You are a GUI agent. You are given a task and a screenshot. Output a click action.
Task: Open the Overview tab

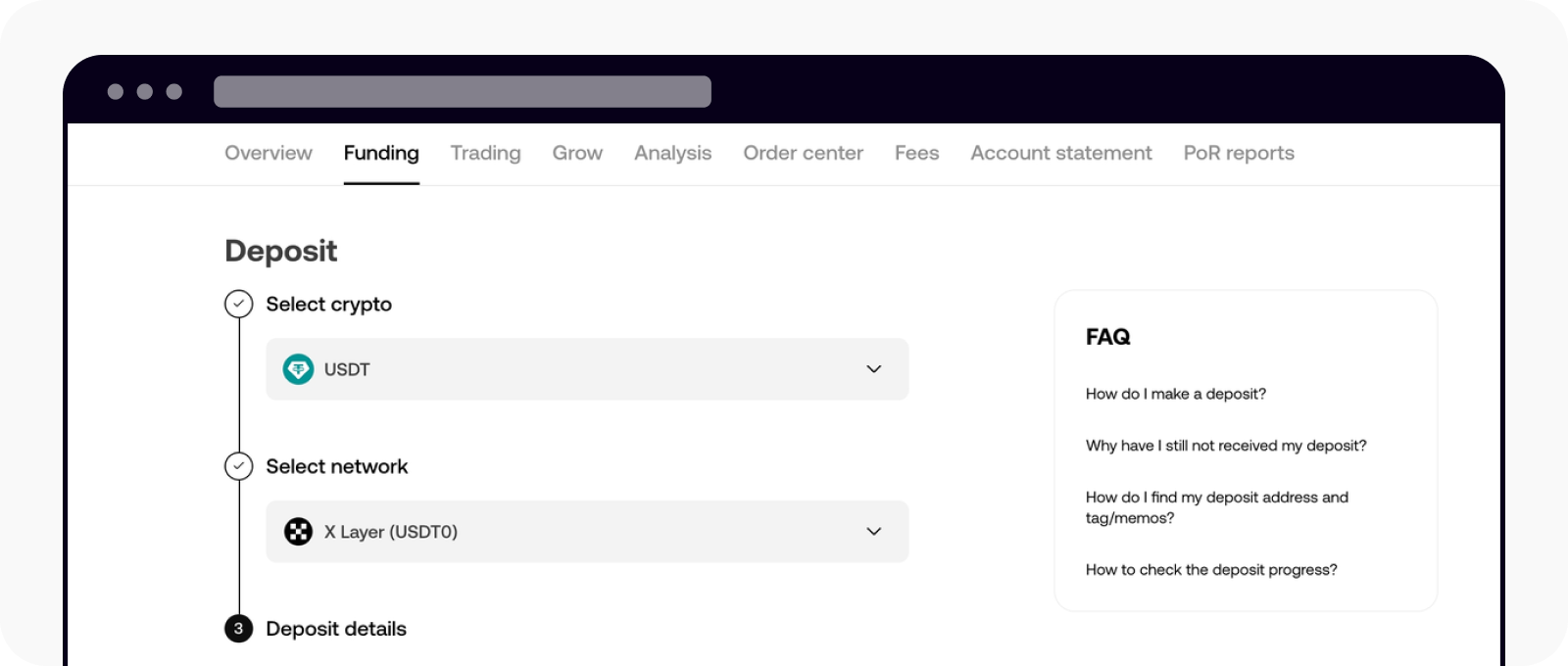[x=268, y=153]
